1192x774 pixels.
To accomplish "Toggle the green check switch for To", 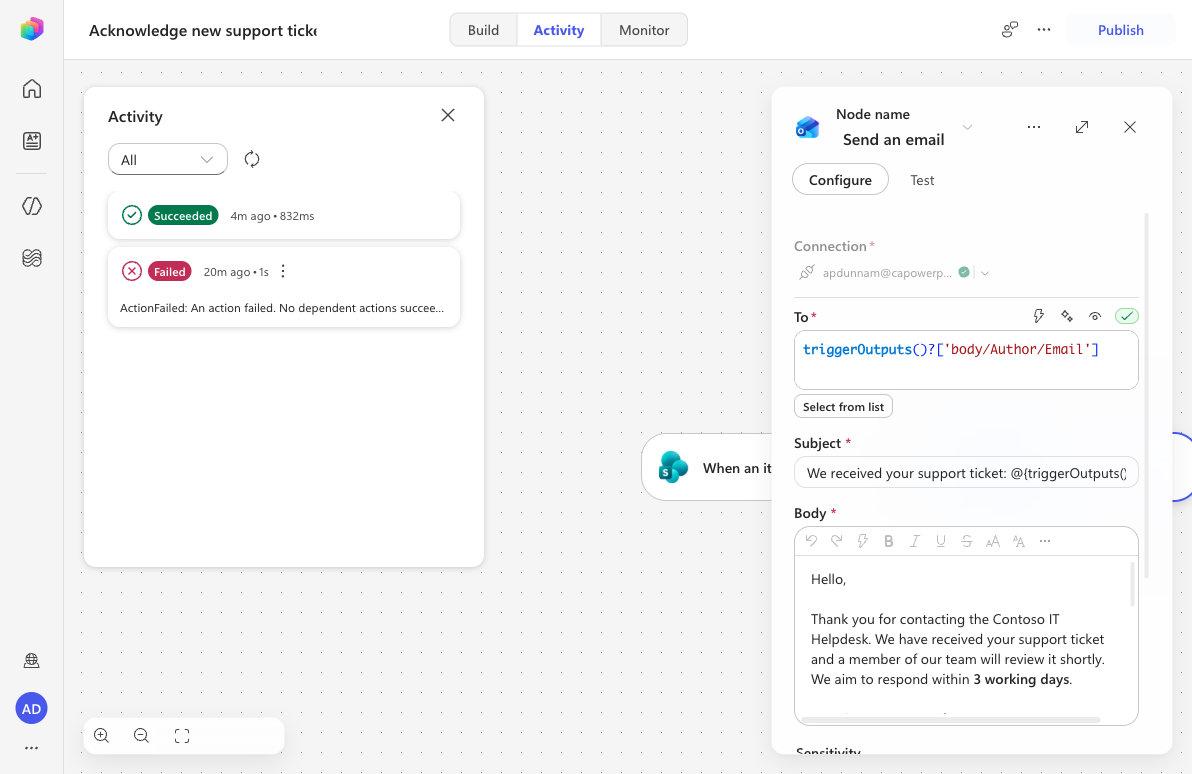I will tap(1126, 316).
